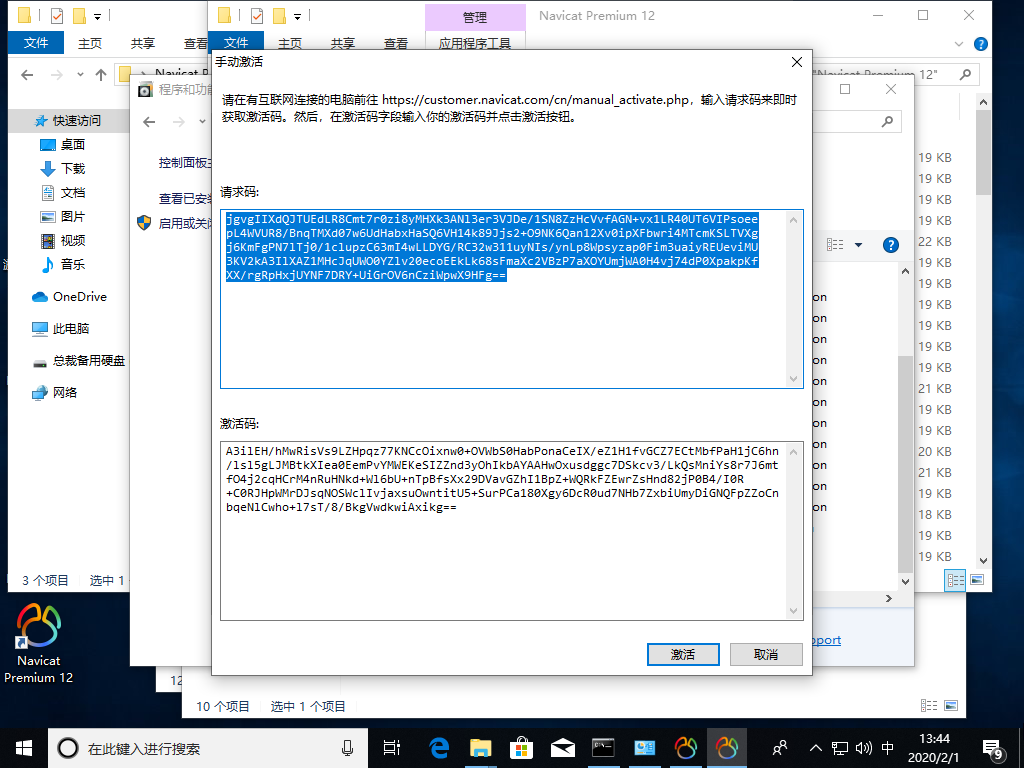Click Explorer back arrow in left window

pos(27,75)
